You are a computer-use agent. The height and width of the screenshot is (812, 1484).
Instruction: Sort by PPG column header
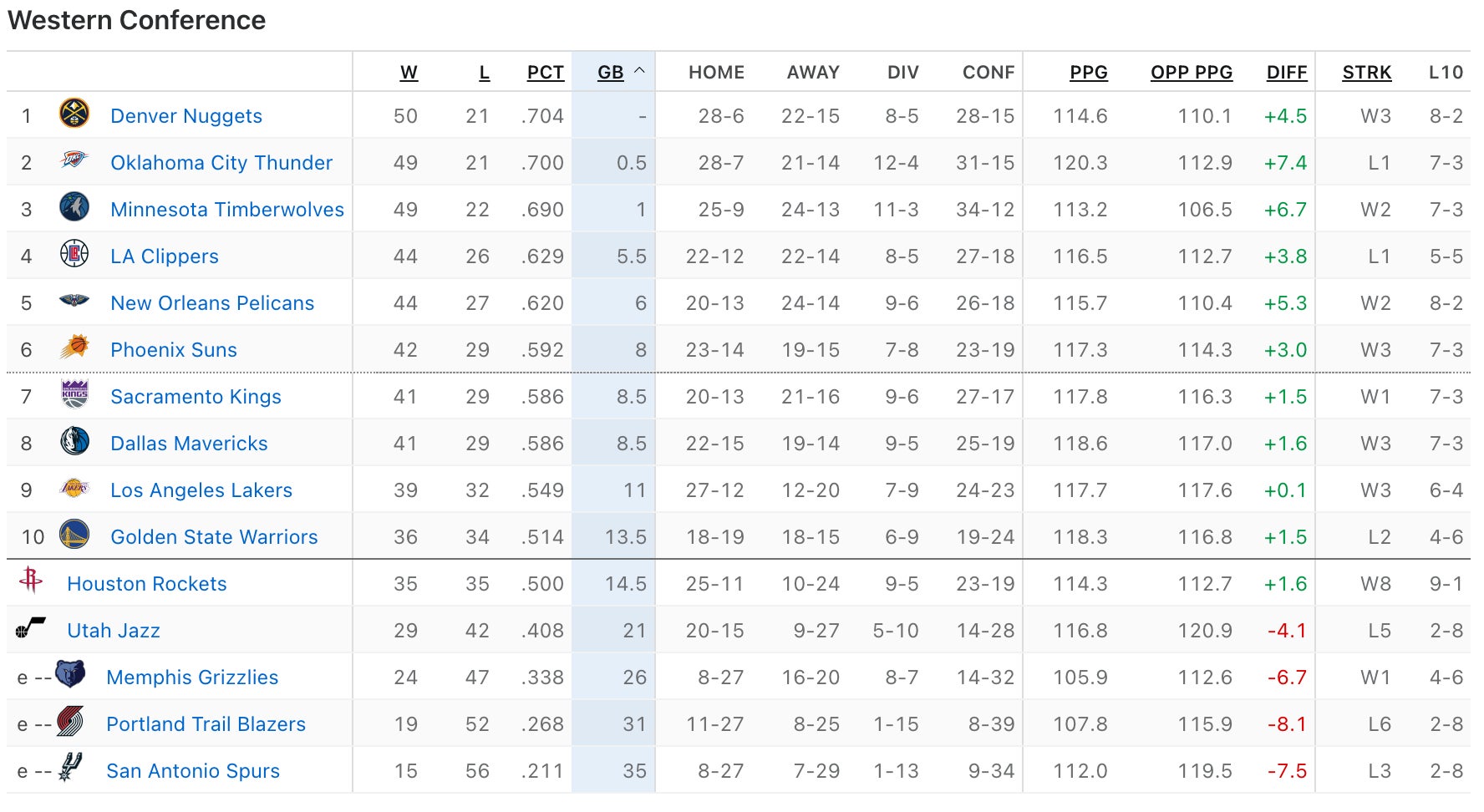click(1088, 73)
